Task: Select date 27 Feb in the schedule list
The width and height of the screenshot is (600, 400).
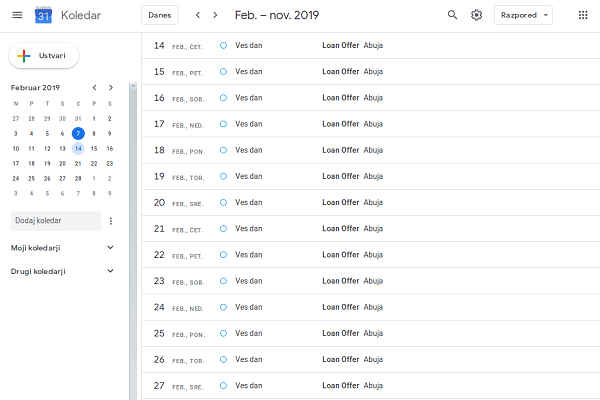Action: click(x=159, y=385)
